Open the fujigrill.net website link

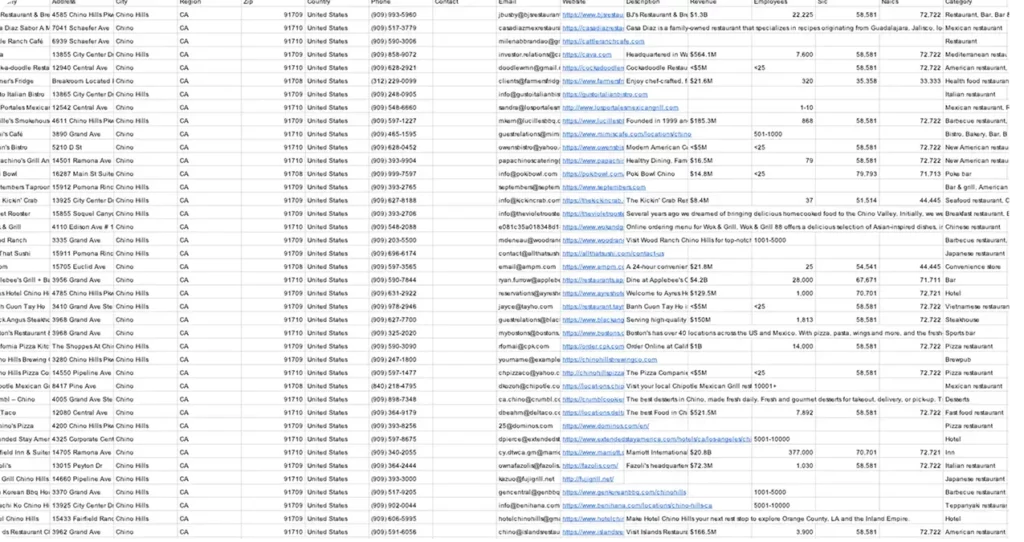pos(589,479)
